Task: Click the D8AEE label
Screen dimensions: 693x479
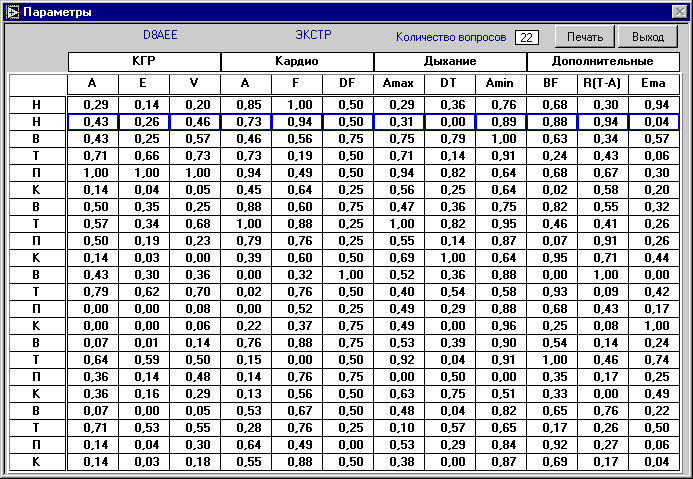Action: coord(160,35)
